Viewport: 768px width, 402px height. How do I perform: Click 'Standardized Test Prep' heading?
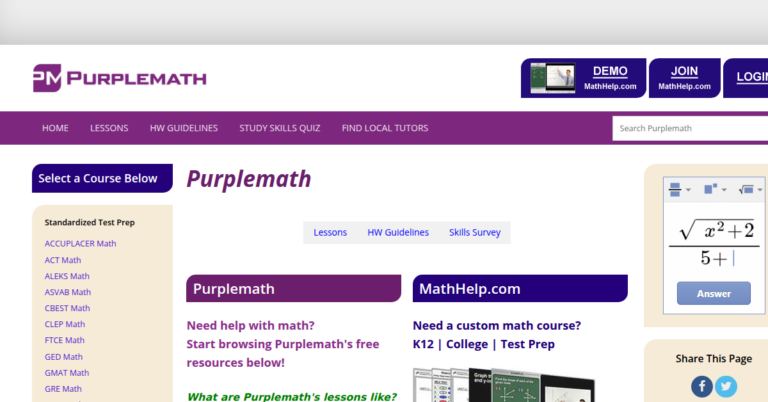[90, 222]
